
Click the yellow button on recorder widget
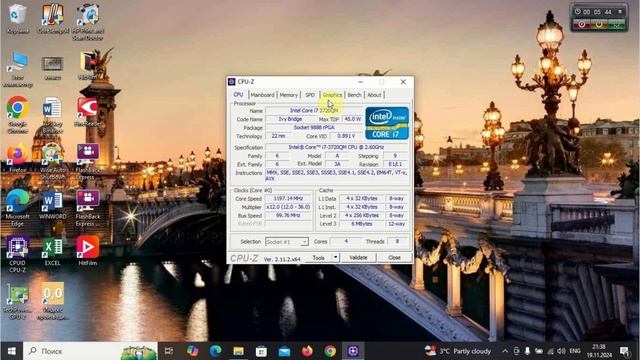pos(599,24)
